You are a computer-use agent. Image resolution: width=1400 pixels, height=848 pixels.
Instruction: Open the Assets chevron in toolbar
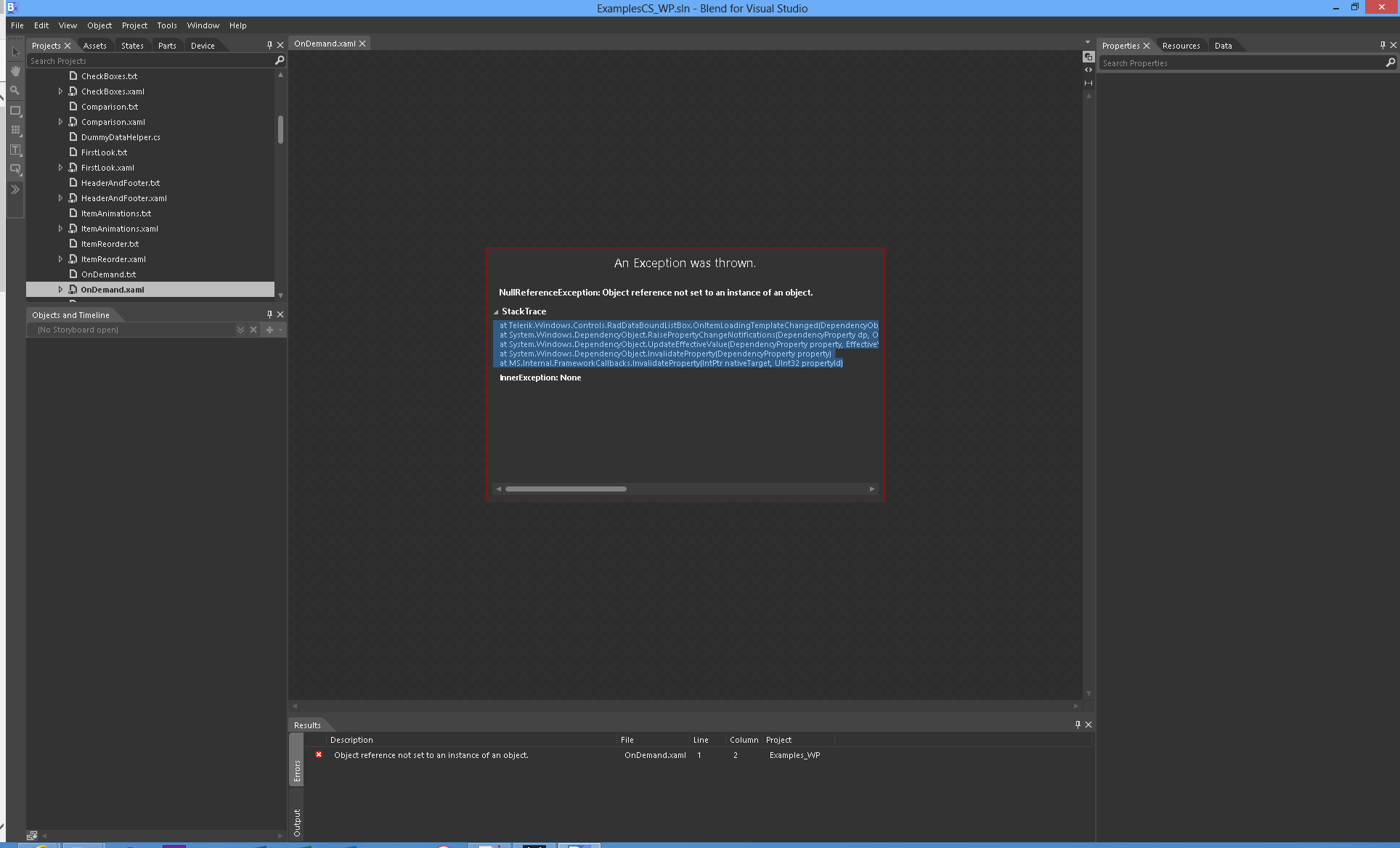(15, 189)
